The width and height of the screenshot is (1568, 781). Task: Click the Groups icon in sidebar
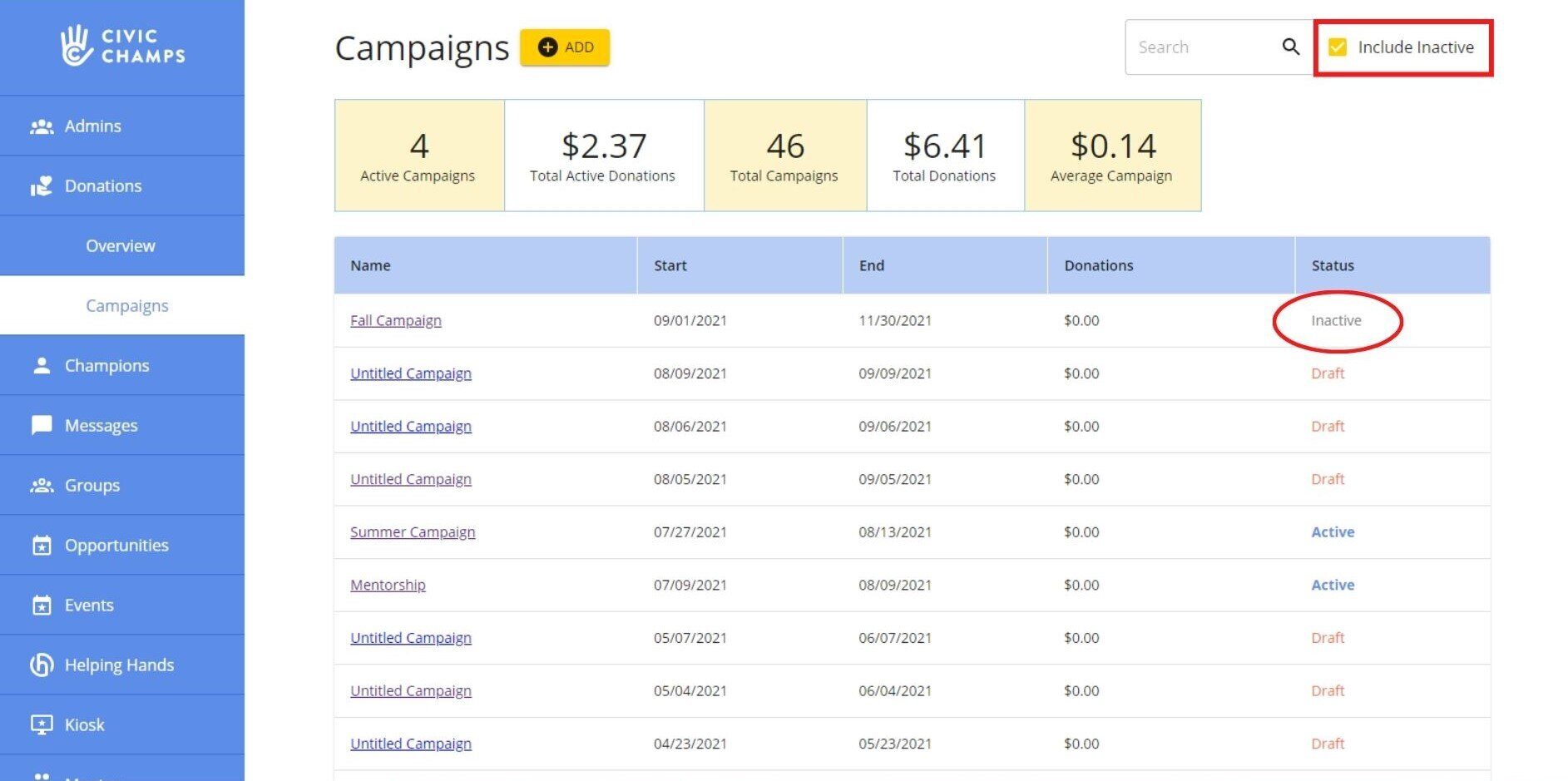click(x=42, y=486)
